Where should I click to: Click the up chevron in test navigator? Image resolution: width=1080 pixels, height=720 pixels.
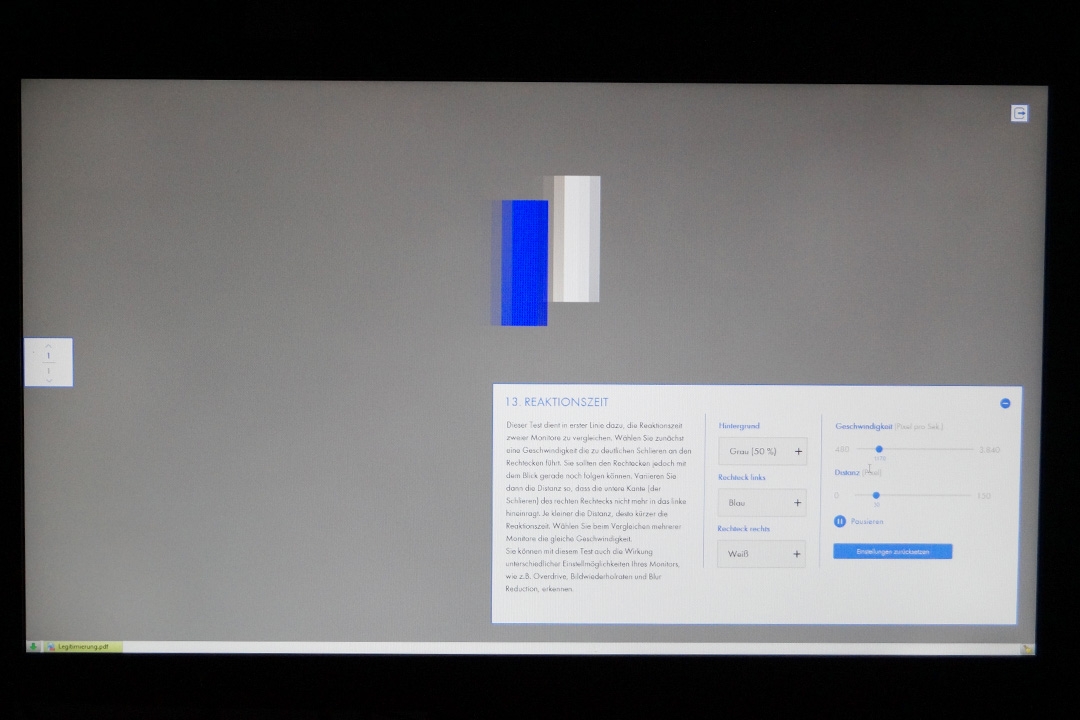(48, 346)
